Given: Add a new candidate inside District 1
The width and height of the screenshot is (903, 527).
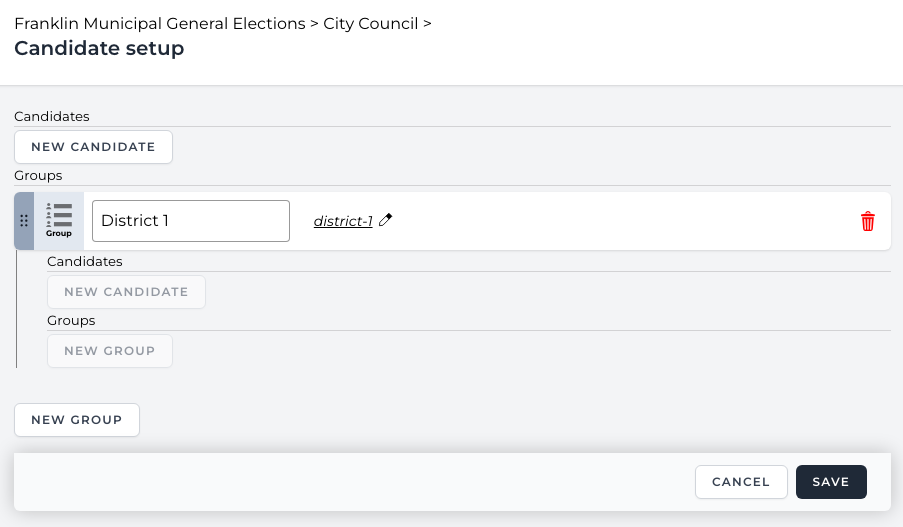Looking at the screenshot, I should point(126,292).
